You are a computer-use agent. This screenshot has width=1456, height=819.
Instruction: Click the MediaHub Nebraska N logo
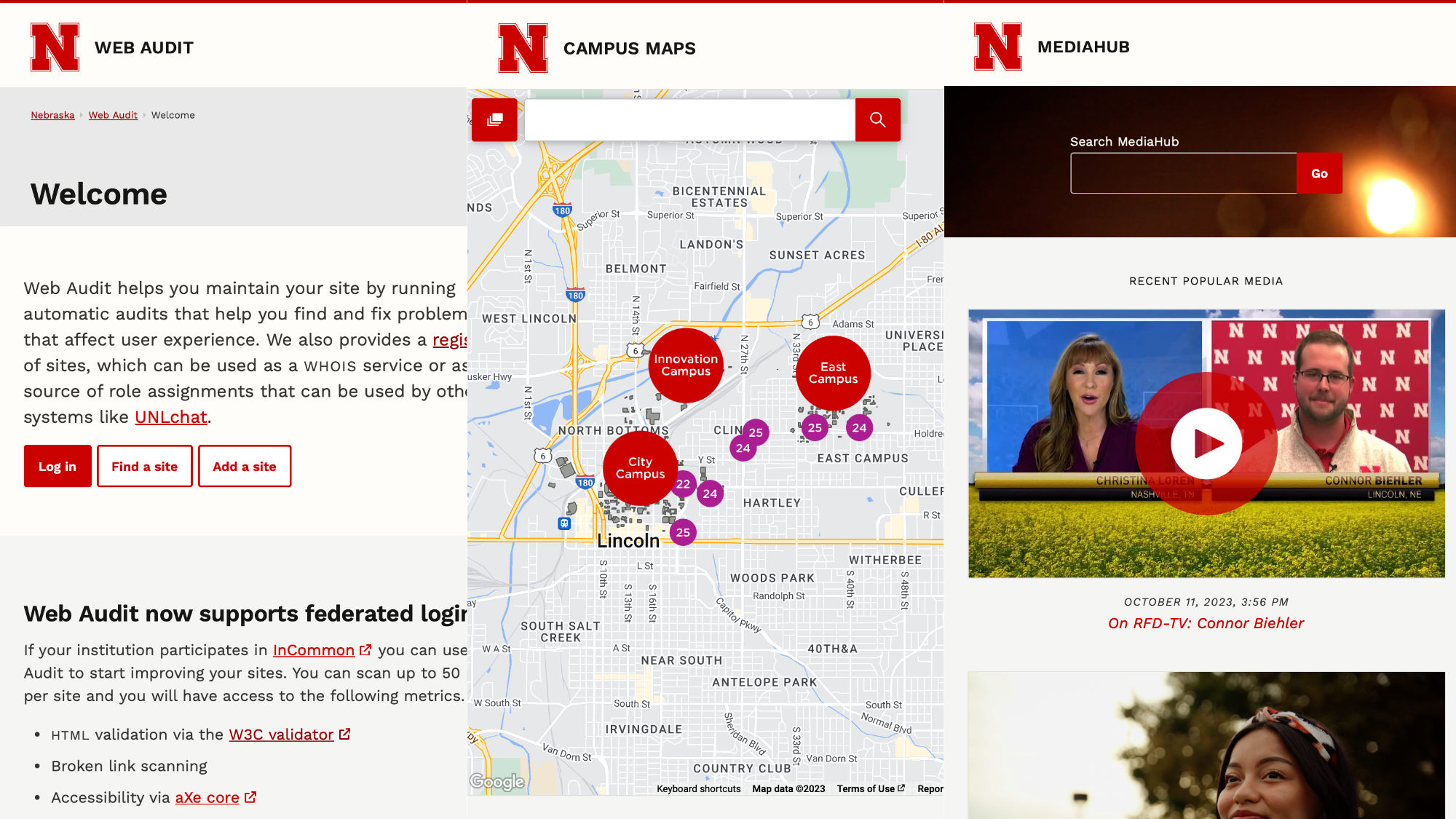(x=997, y=47)
